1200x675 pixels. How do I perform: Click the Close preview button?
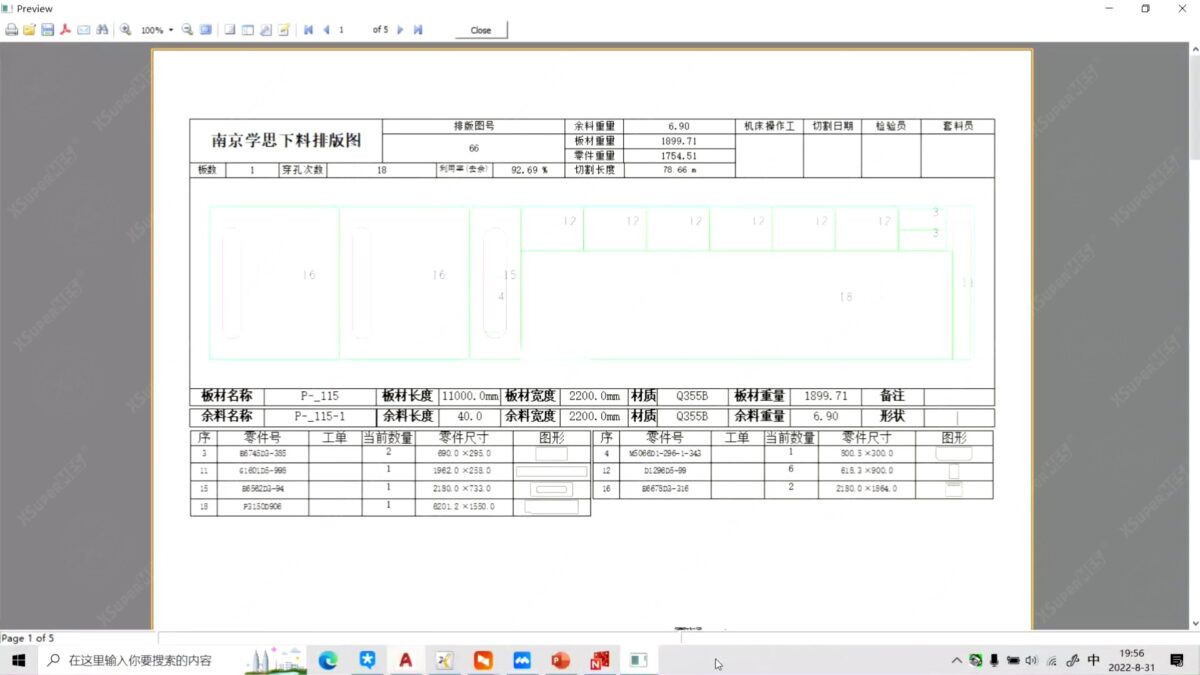pyautogui.click(x=481, y=30)
